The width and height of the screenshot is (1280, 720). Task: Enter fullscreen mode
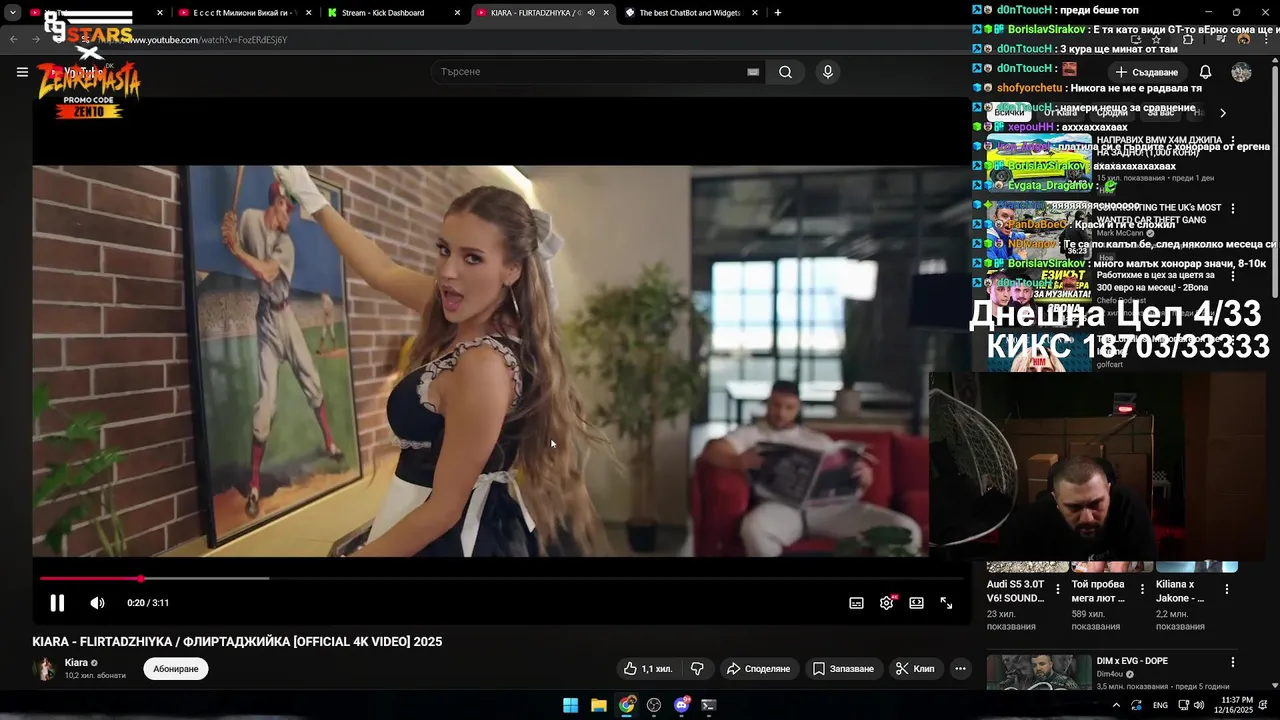[x=946, y=603]
